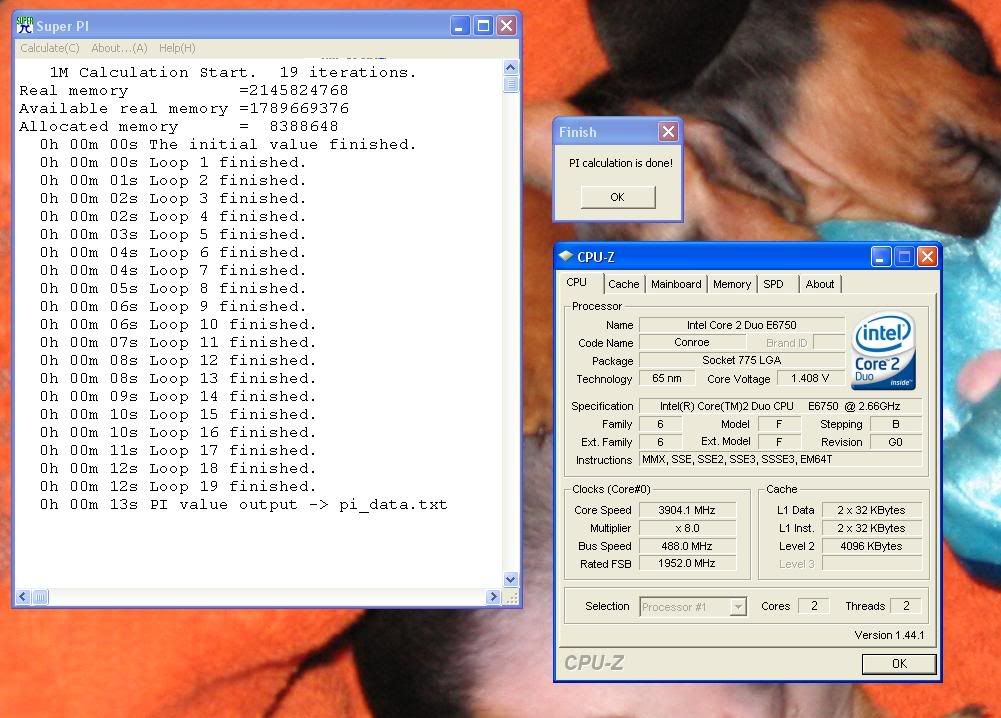
Task: Click the Cores value '2'
Action: tap(814, 606)
